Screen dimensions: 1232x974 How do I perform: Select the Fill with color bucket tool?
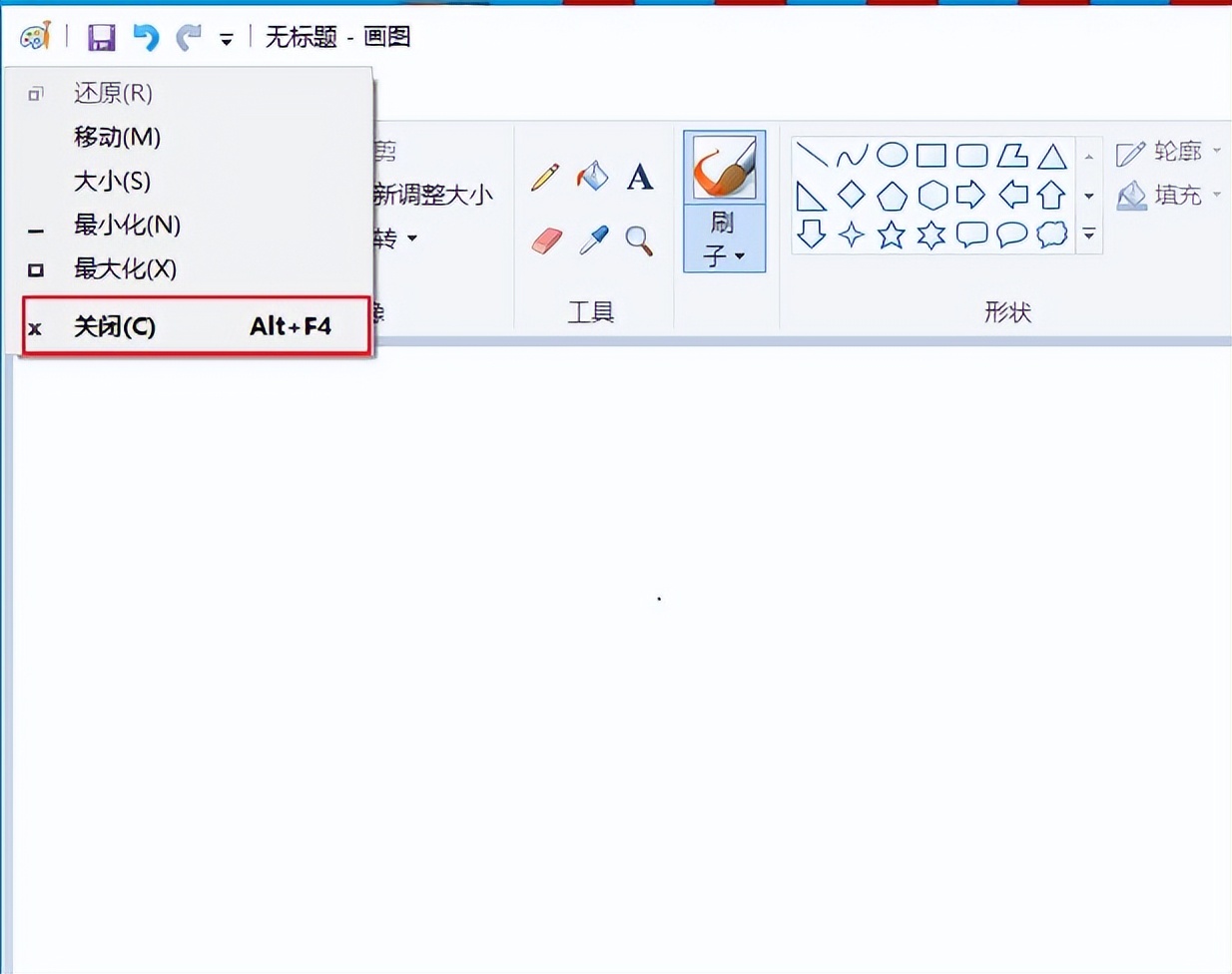click(593, 177)
